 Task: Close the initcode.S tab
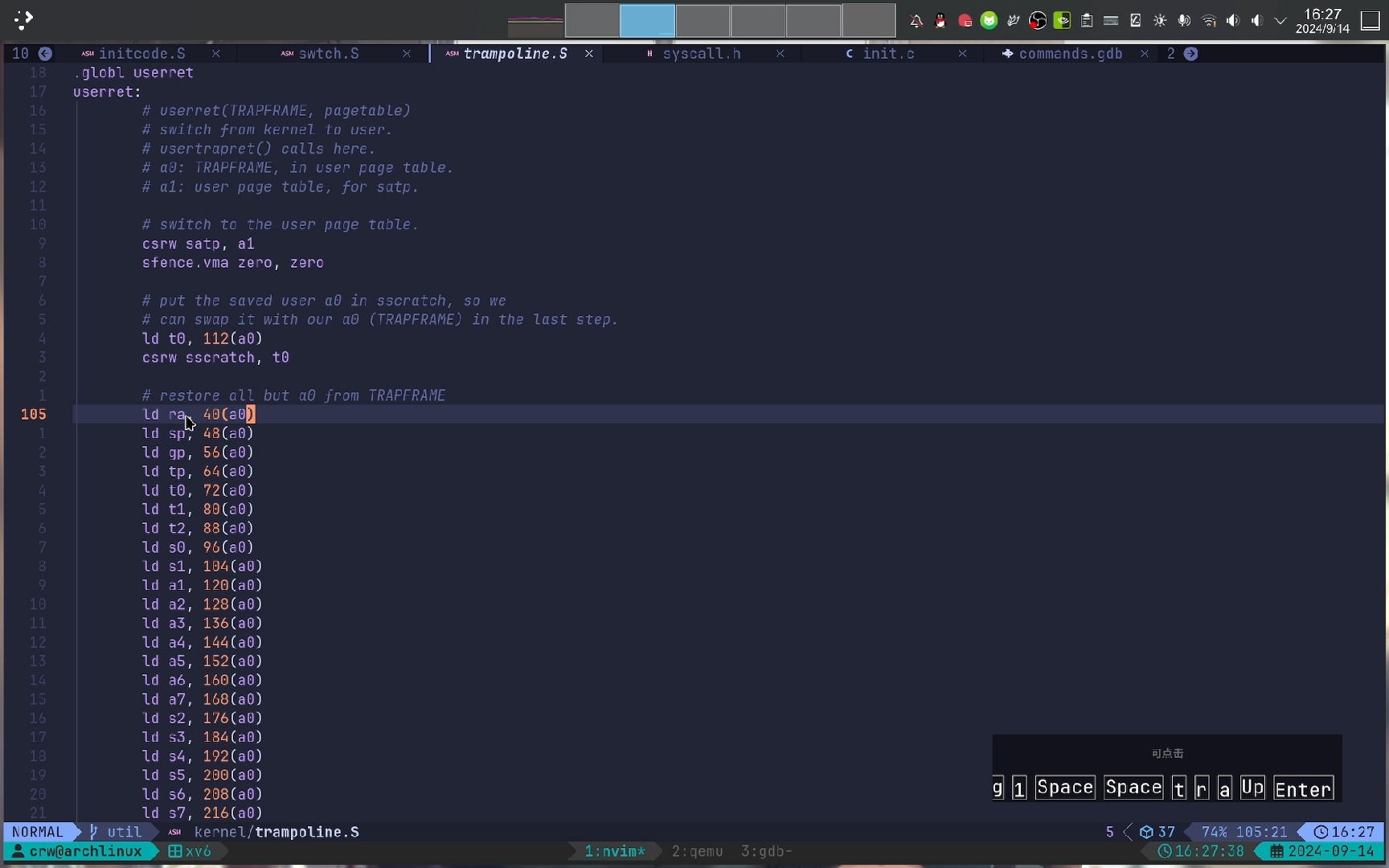216,54
